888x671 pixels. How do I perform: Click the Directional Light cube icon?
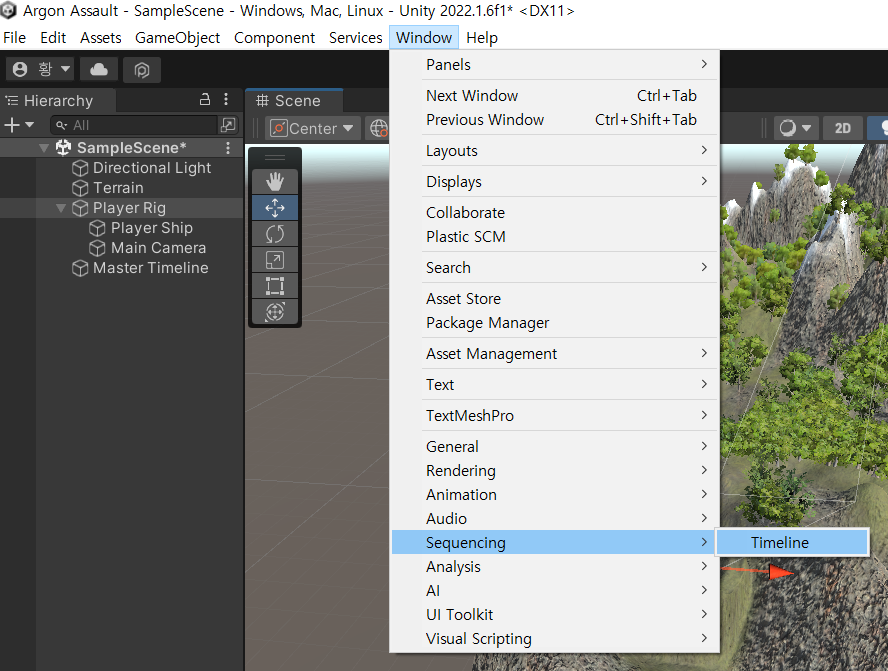pyautogui.click(x=80, y=168)
